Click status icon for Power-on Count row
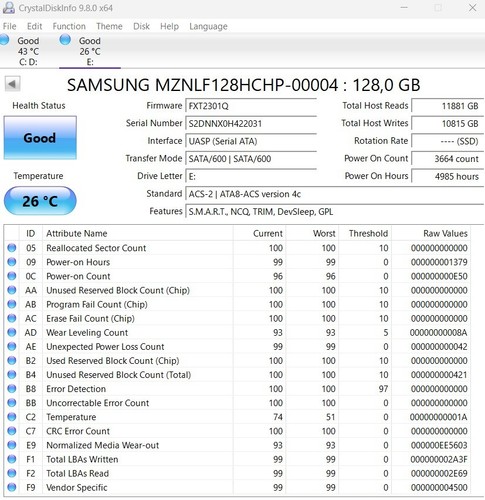This screenshot has height=500, width=485. (12, 276)
